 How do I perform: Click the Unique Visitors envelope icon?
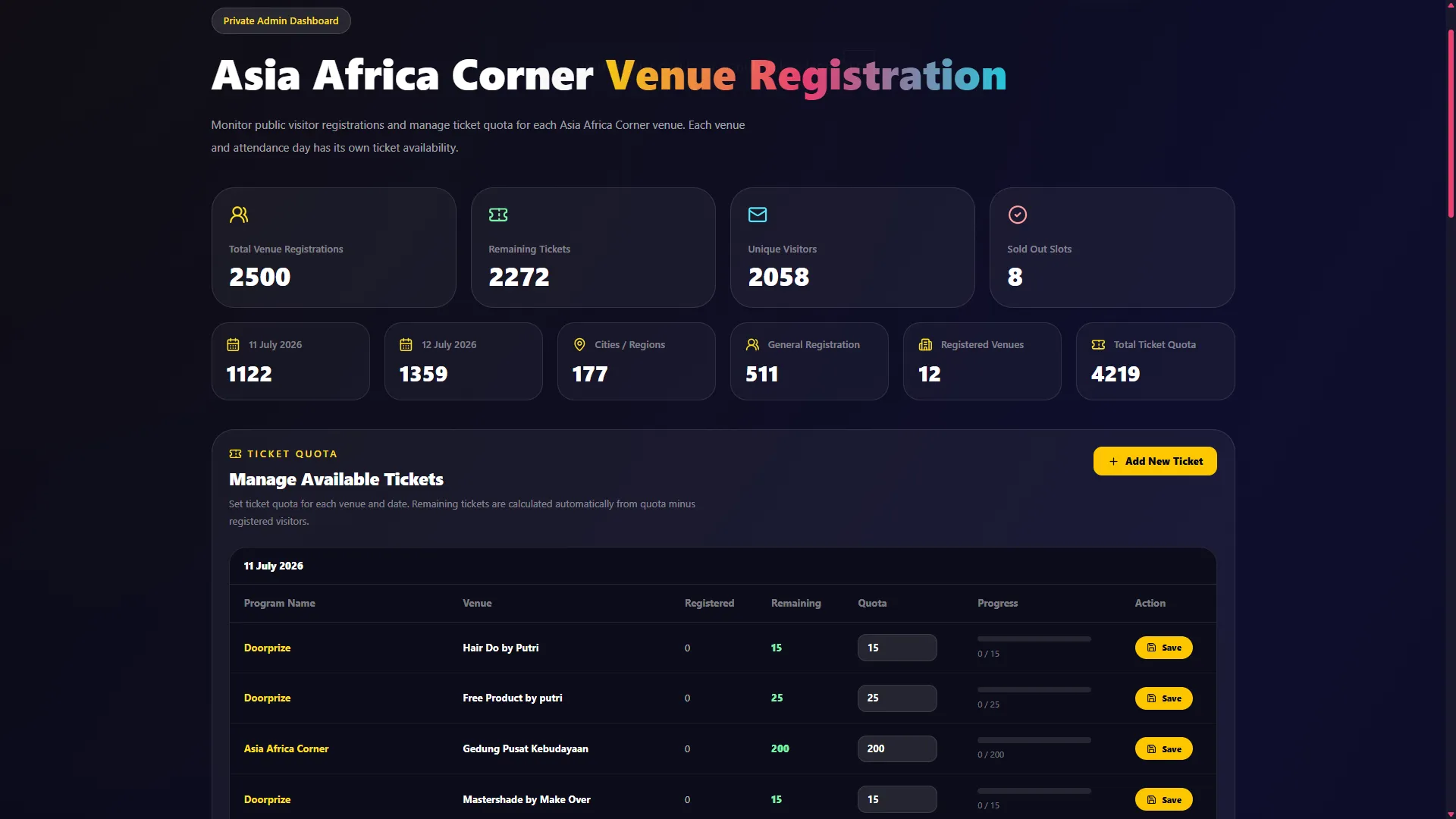click(758, 215)
